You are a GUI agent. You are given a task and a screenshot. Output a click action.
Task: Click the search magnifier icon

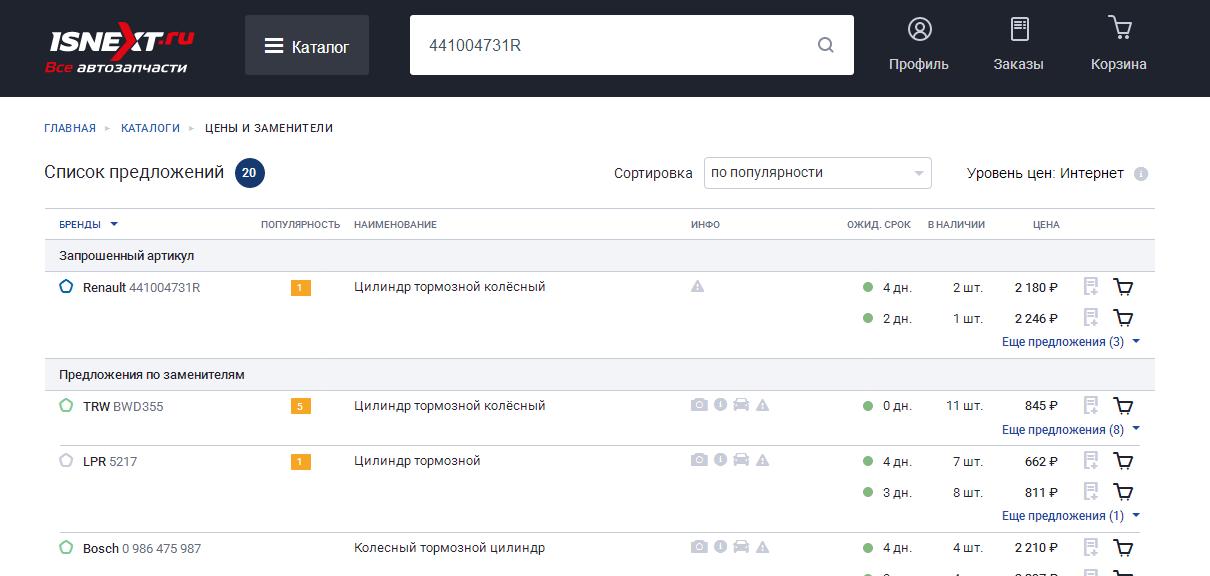click(x=826, y=45)
